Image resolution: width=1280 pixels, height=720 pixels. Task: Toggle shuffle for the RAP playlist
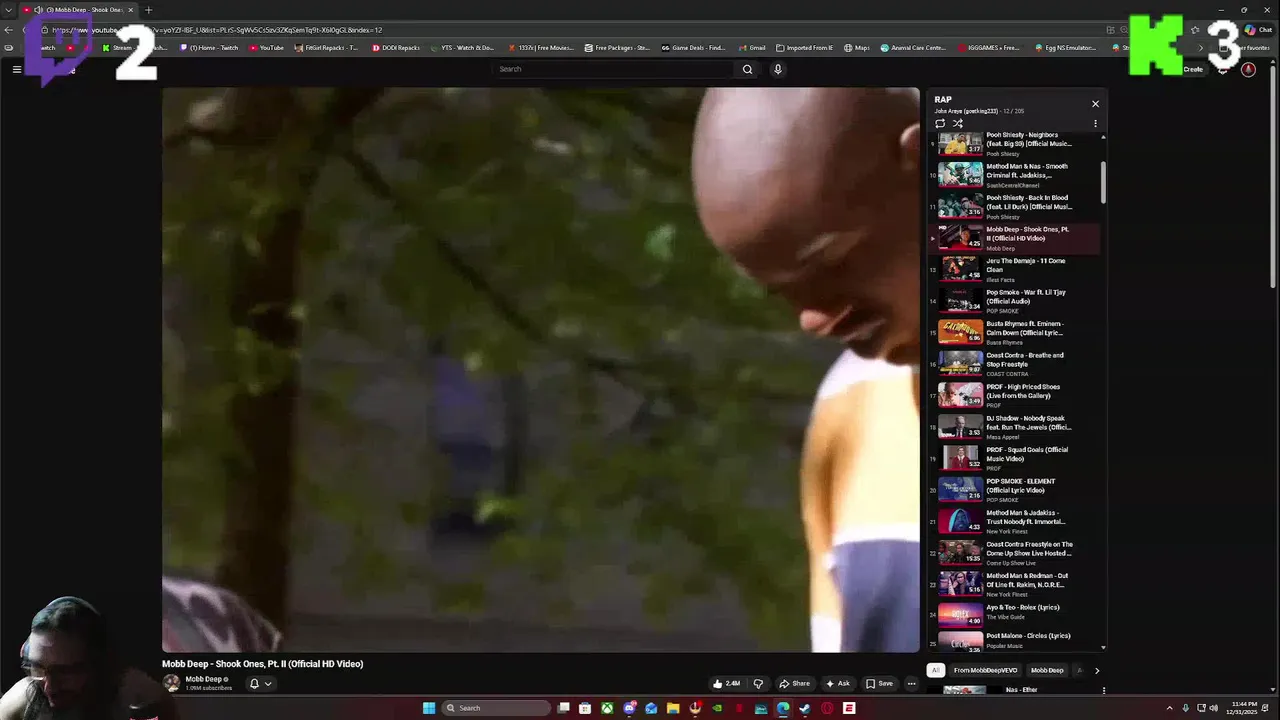click(957, 124)
